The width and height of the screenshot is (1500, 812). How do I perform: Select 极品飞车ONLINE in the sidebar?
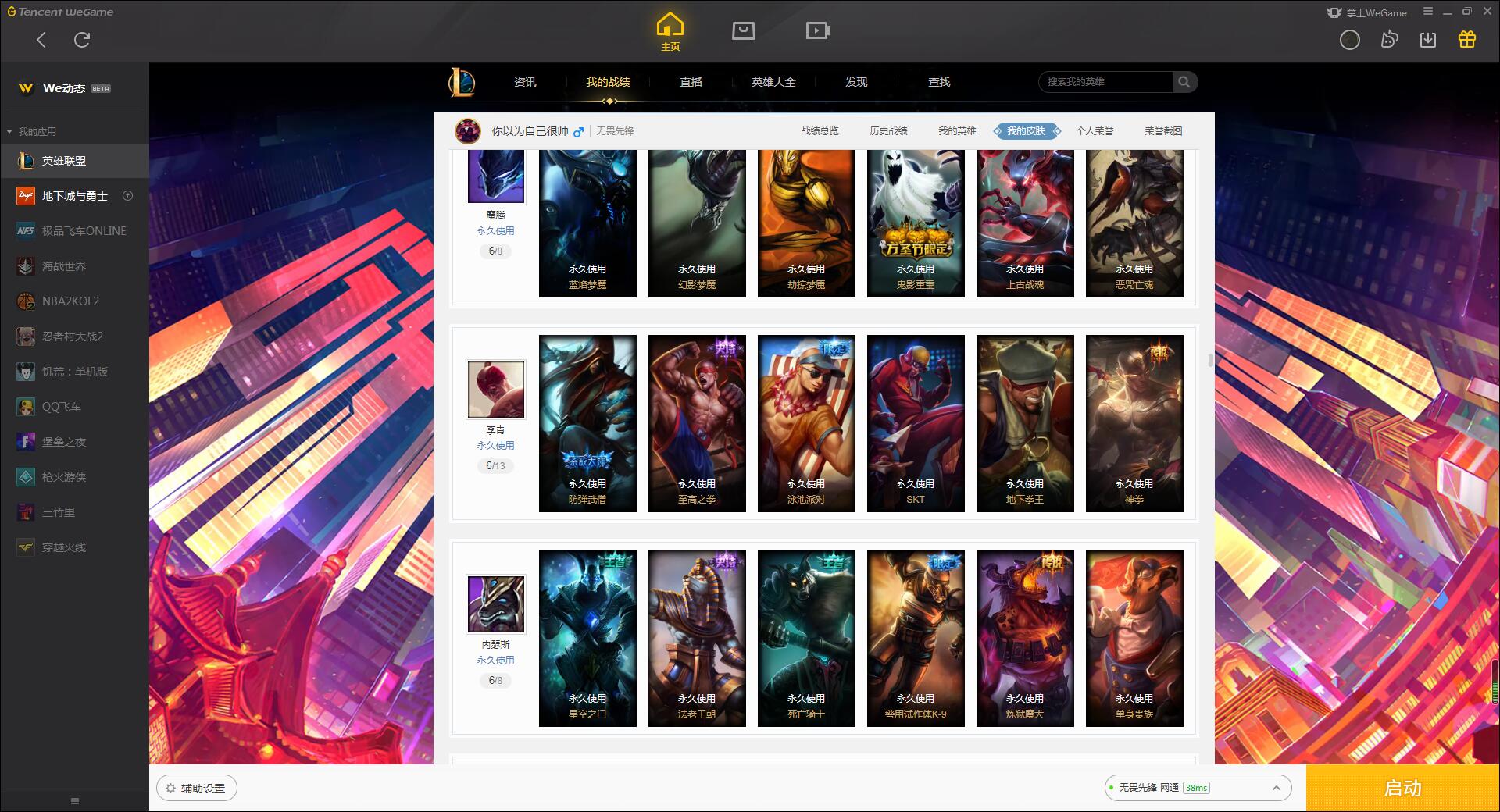pyautogui.click(x=74, y=231)
